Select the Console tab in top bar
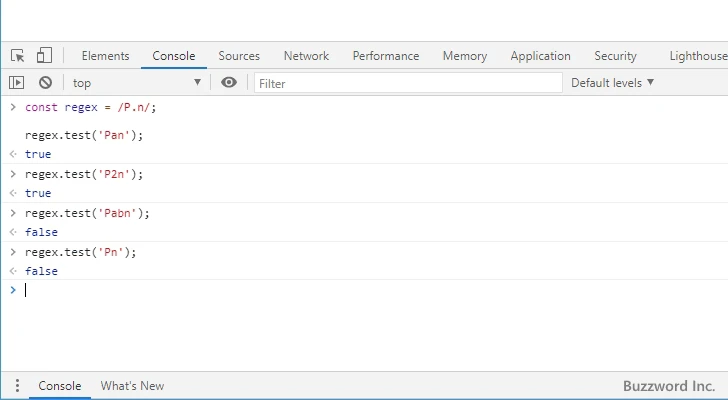Viewport: 728px width, 400px height. (174, 56)
